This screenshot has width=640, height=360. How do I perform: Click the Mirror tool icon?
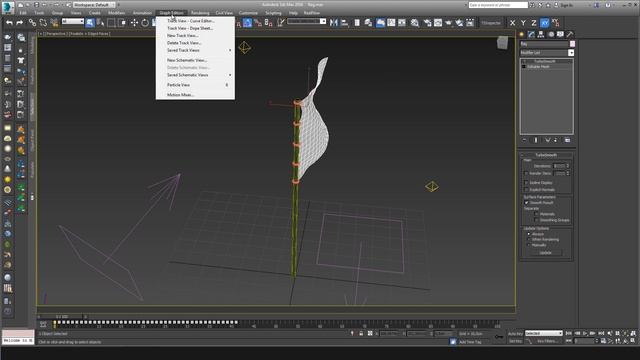(x=334, y=23)
